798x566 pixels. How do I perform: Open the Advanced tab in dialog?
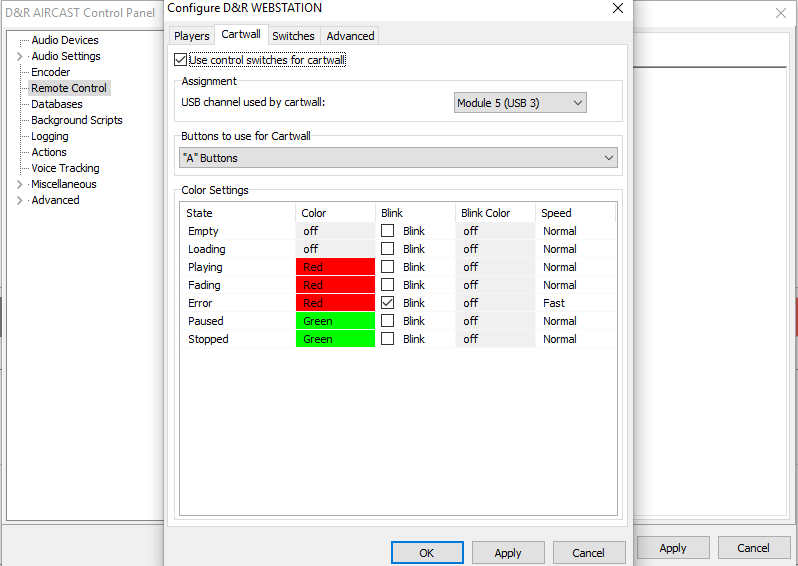(x=350, y=36)
